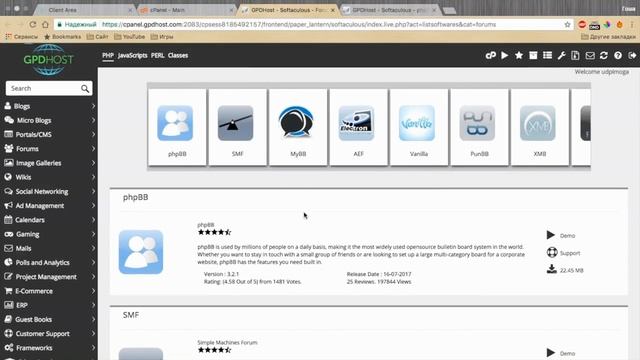
Task: Expand the Guest Books category
Action: pyautogui.click(x=49, y=319)
